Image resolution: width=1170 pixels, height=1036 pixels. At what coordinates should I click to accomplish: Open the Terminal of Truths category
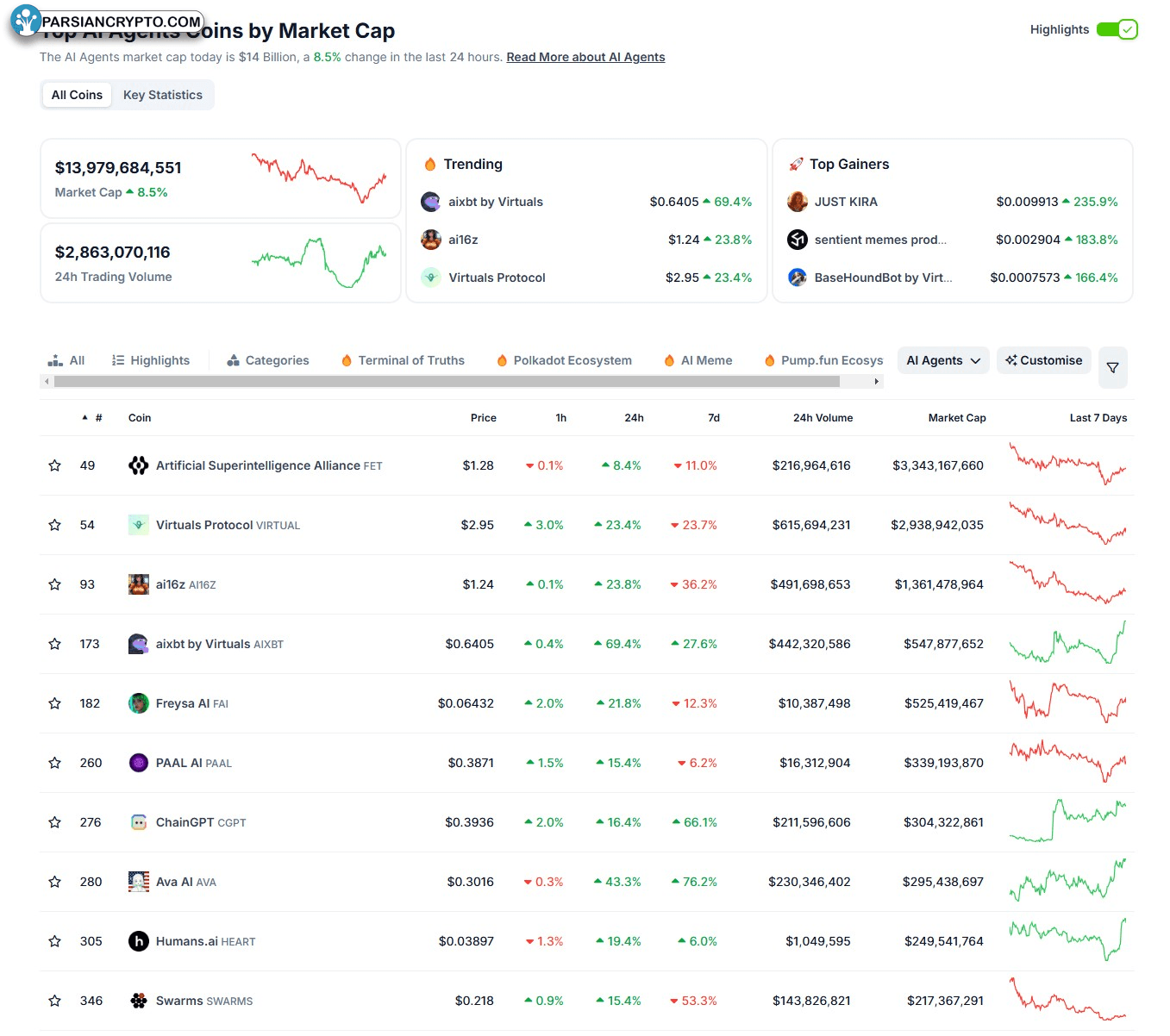pyautogui.click(x=403, y=360)
